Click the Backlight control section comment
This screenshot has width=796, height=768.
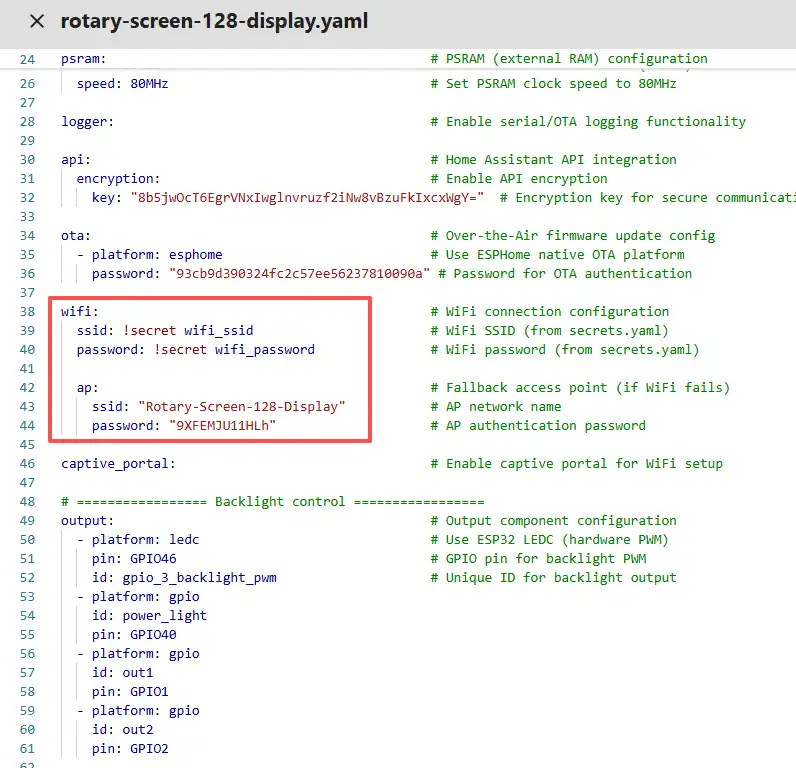coord(272,501)
